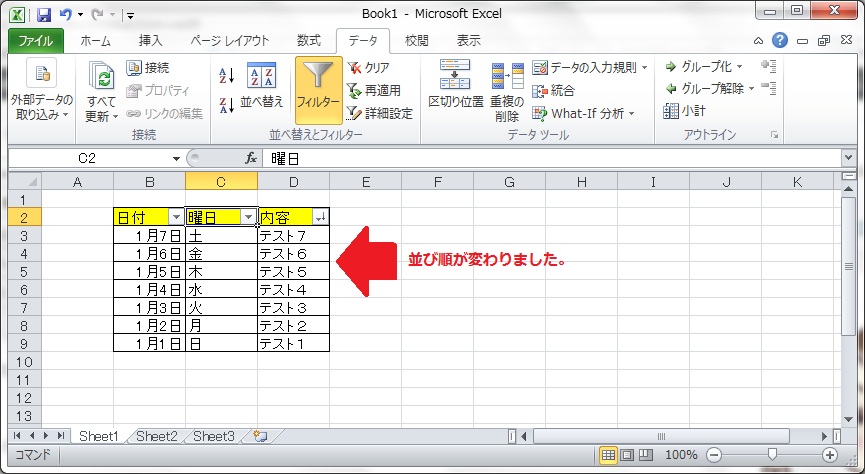Viewport: 865px width, 474px height.
Task: Click the zoom in plus button
Action: click(830, 455)
